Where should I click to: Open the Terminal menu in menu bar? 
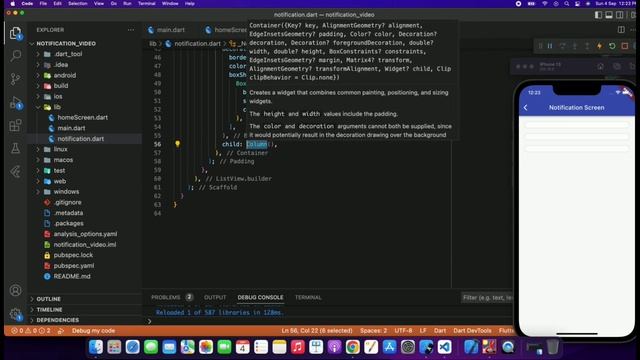tap(146, 4)
